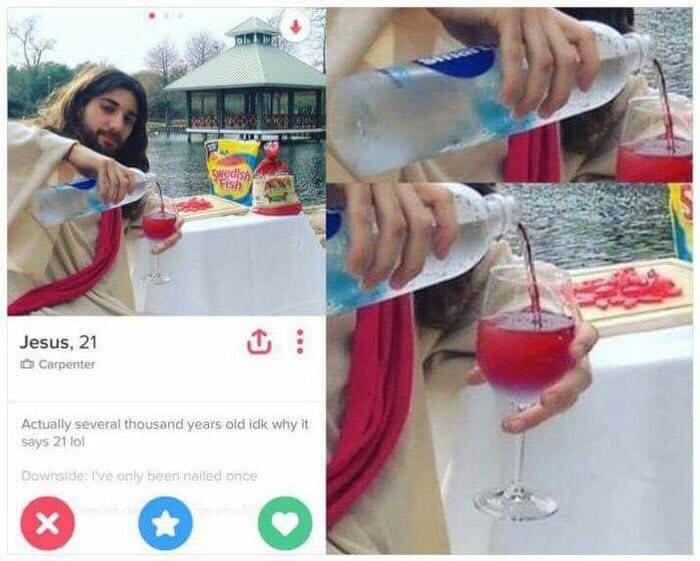Tap the blue star Super Like button
This screenshot has width=700, height=561.
(166, 523)
